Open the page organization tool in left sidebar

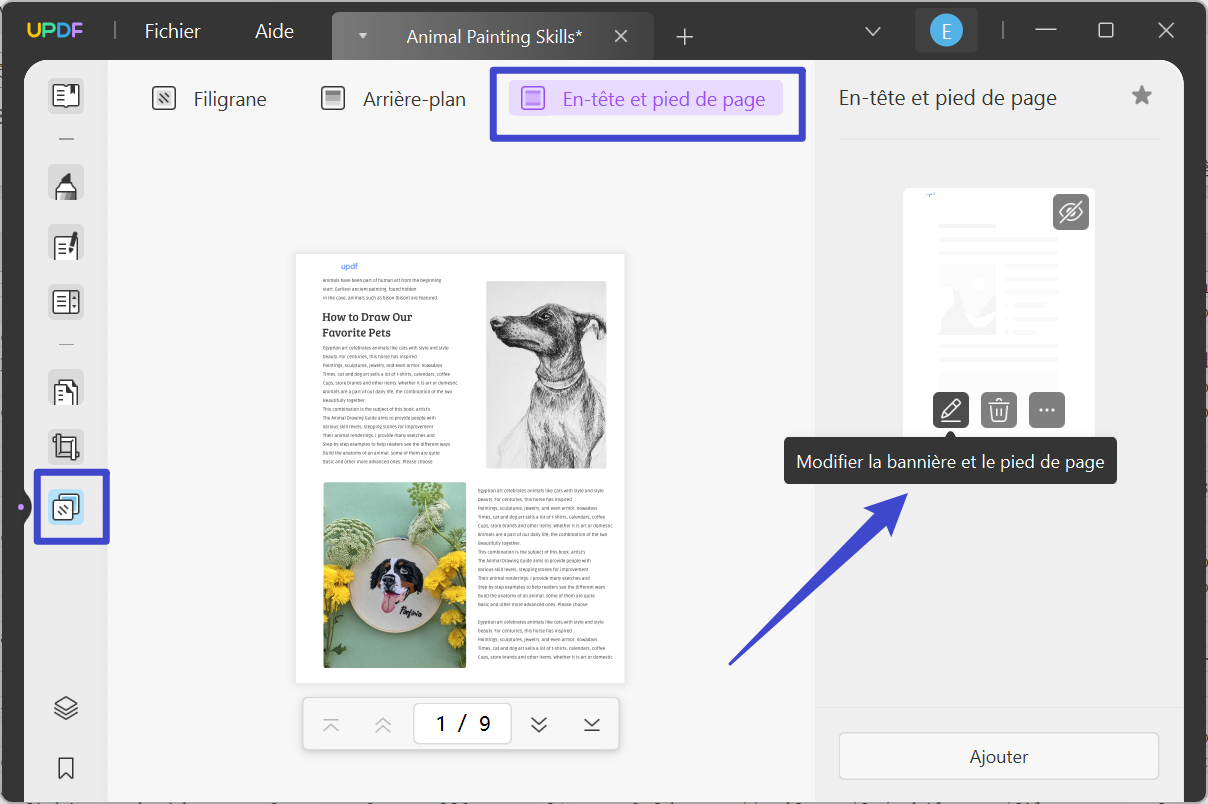66,507
